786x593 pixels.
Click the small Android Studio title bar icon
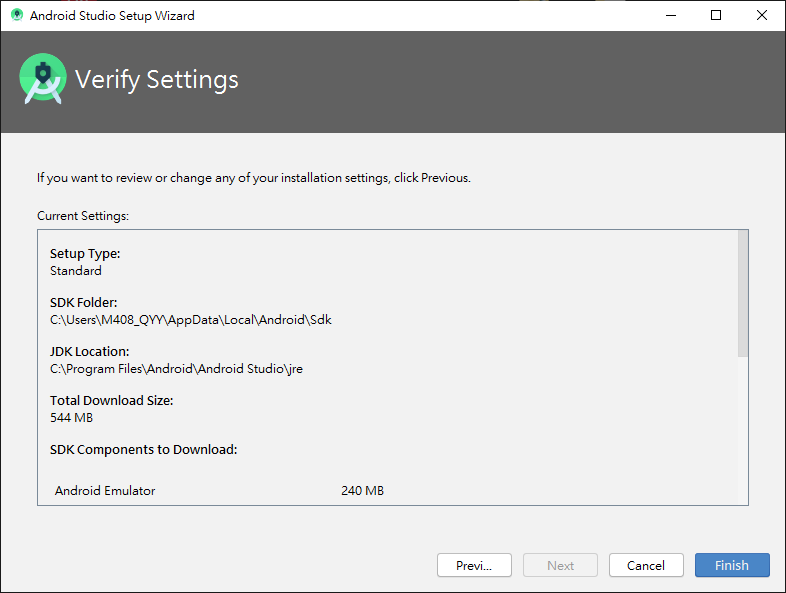tap(17, 15)
